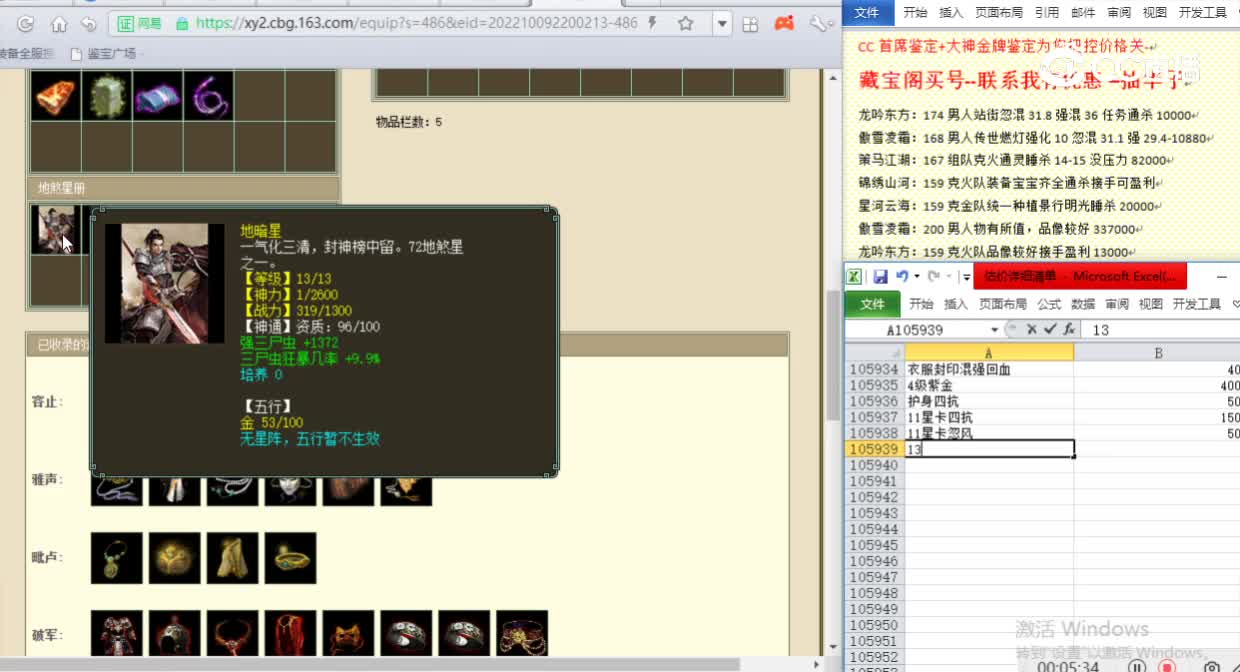This screenshot has height=672, width=1240.
Task: Click the green stone inventory item
Action: [x=107, y=96]
